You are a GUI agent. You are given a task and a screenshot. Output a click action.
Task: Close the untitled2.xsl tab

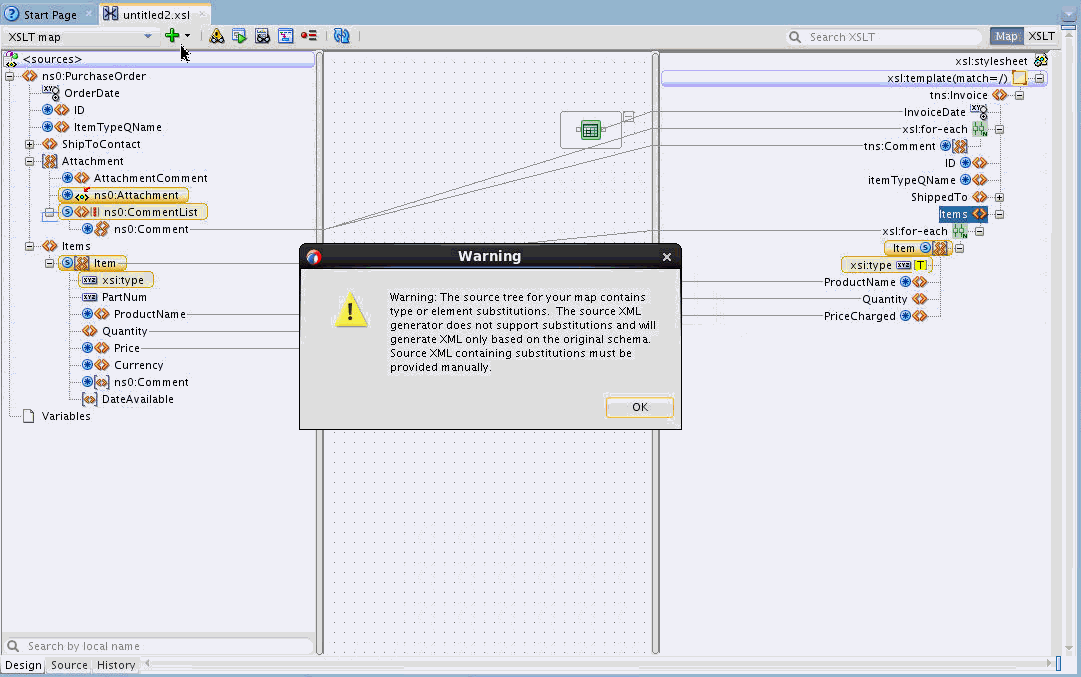tap(202, 14)
